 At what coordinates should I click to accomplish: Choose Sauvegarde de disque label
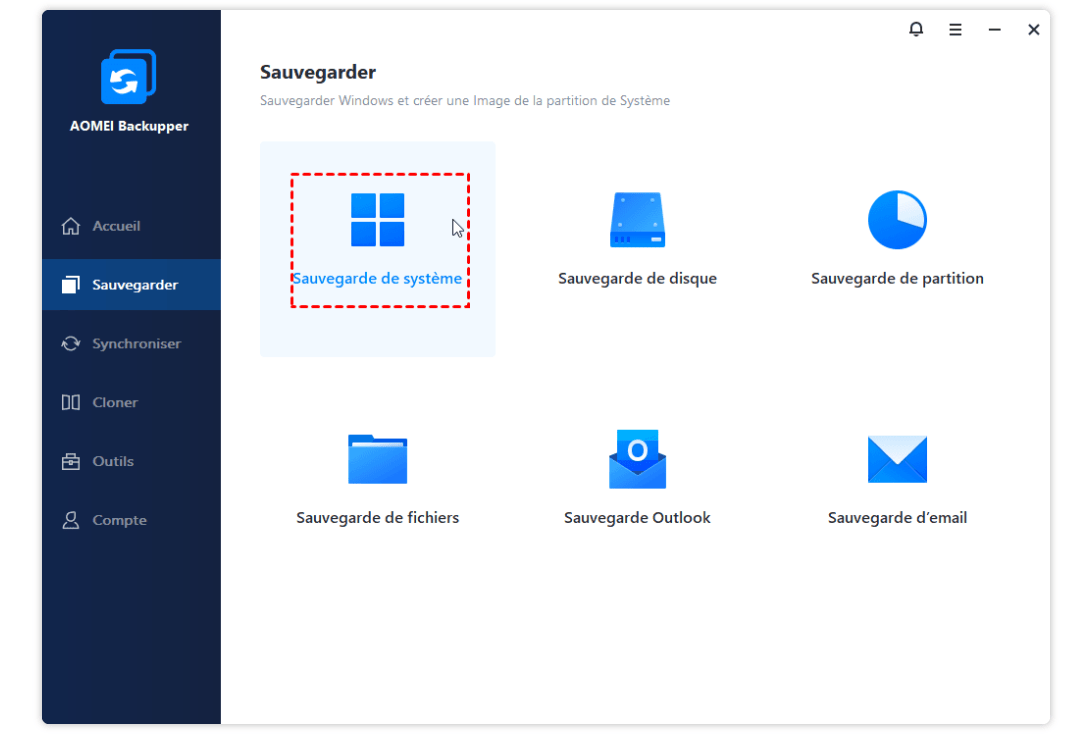[637, 279]
